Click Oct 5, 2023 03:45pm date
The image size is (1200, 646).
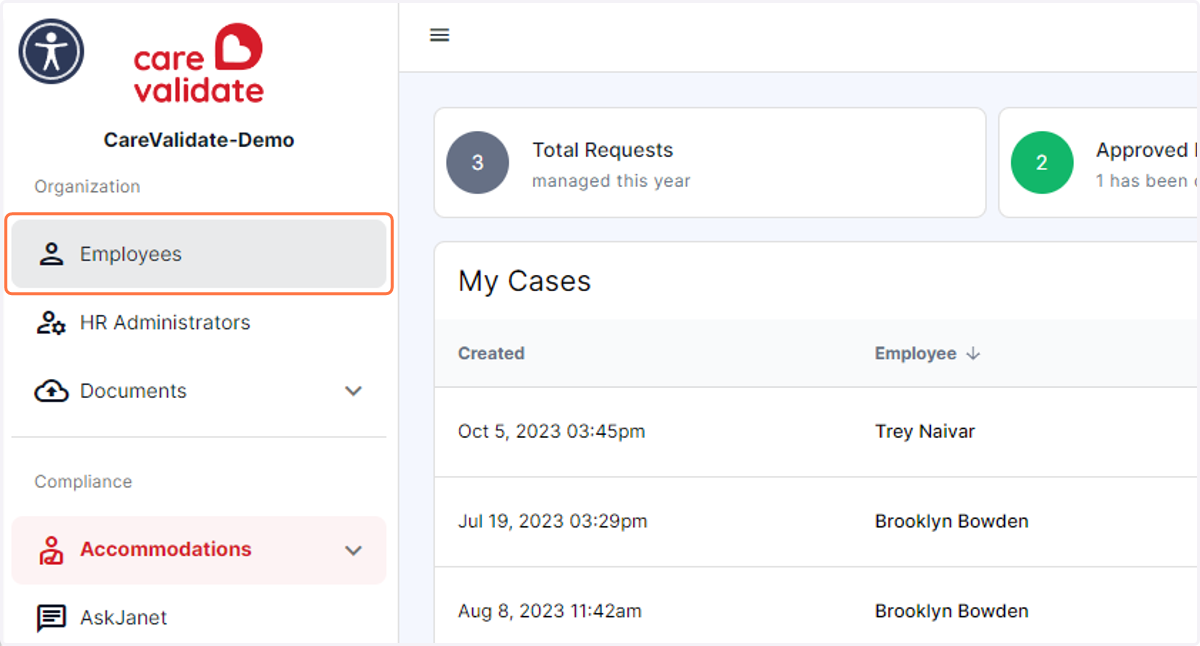[551, 432]
